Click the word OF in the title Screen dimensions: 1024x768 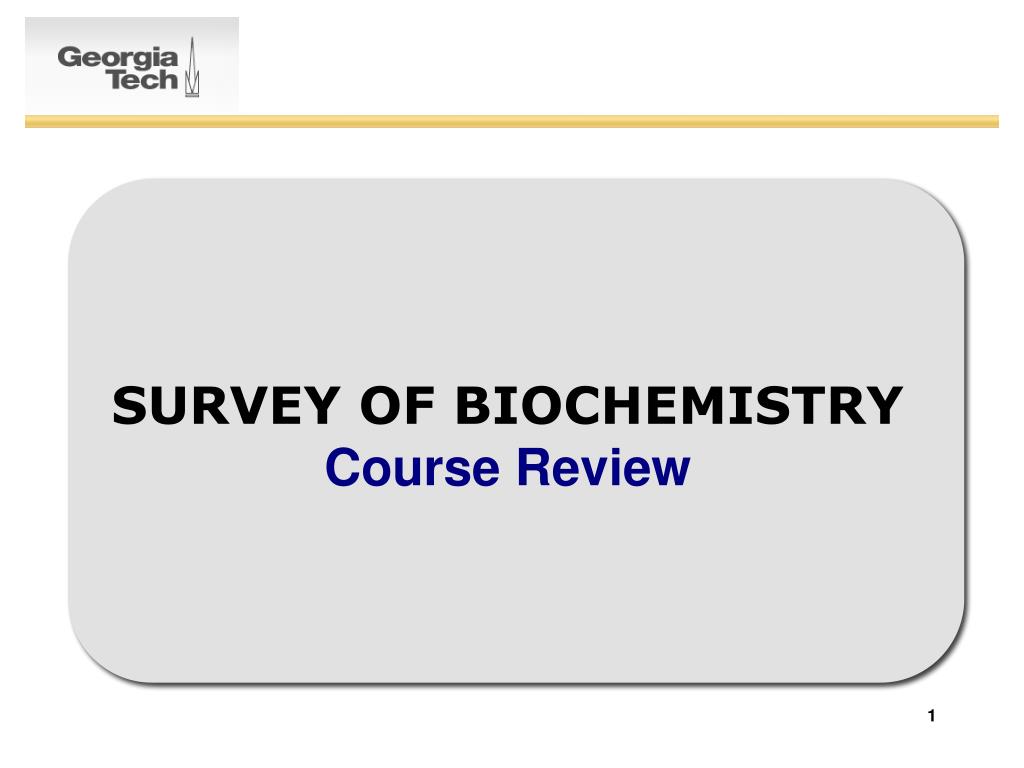(x=397, y=406)
